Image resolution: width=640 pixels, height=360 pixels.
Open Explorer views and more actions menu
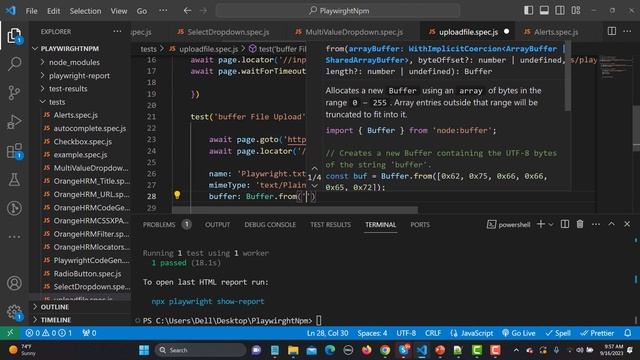[117, 31]
